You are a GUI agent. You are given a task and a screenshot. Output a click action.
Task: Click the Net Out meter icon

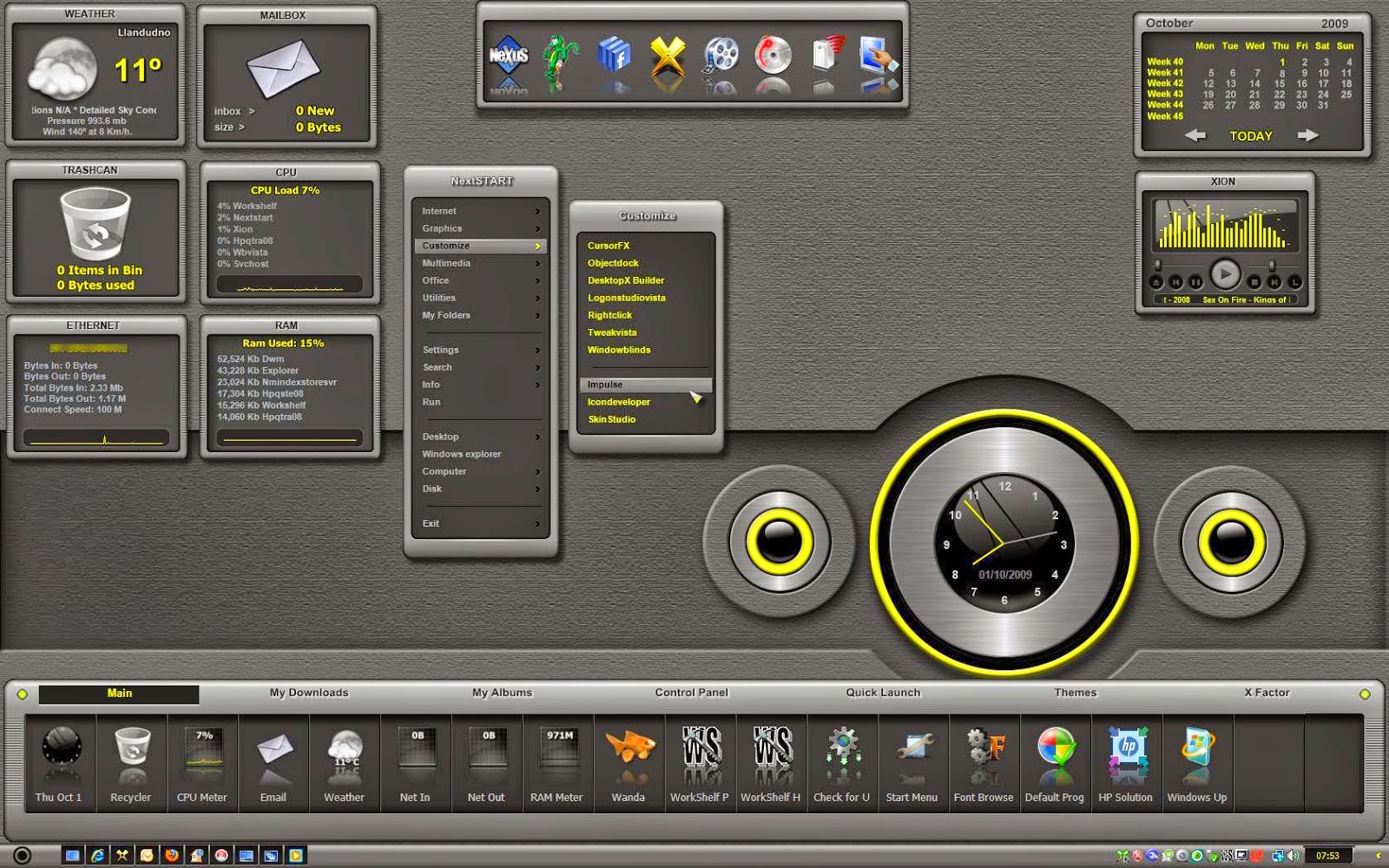click(486, 764)
